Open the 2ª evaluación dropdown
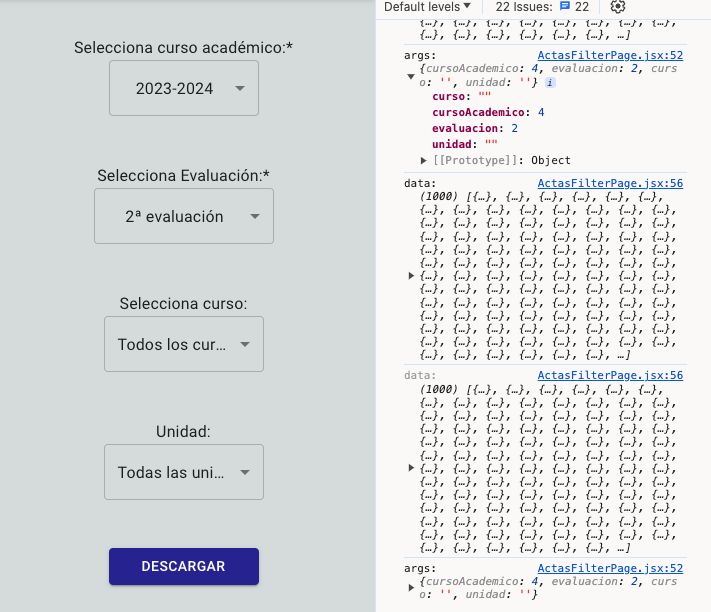Image resolution: width=711 pixels, height=612 pixels. [184, 216]
